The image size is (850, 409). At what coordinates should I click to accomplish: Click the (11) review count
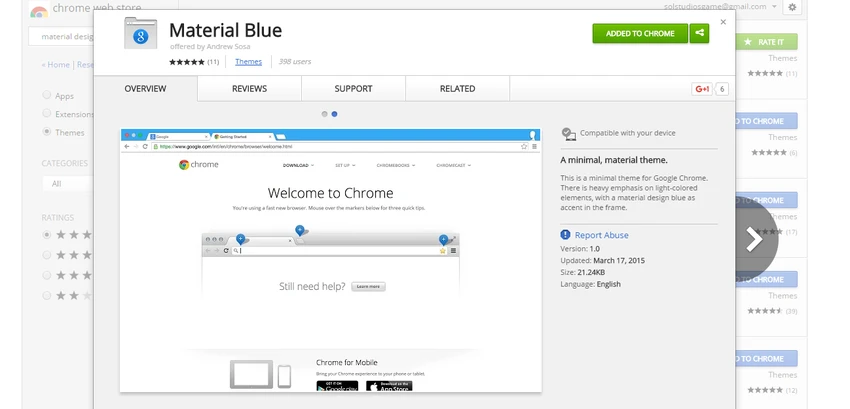213,62
